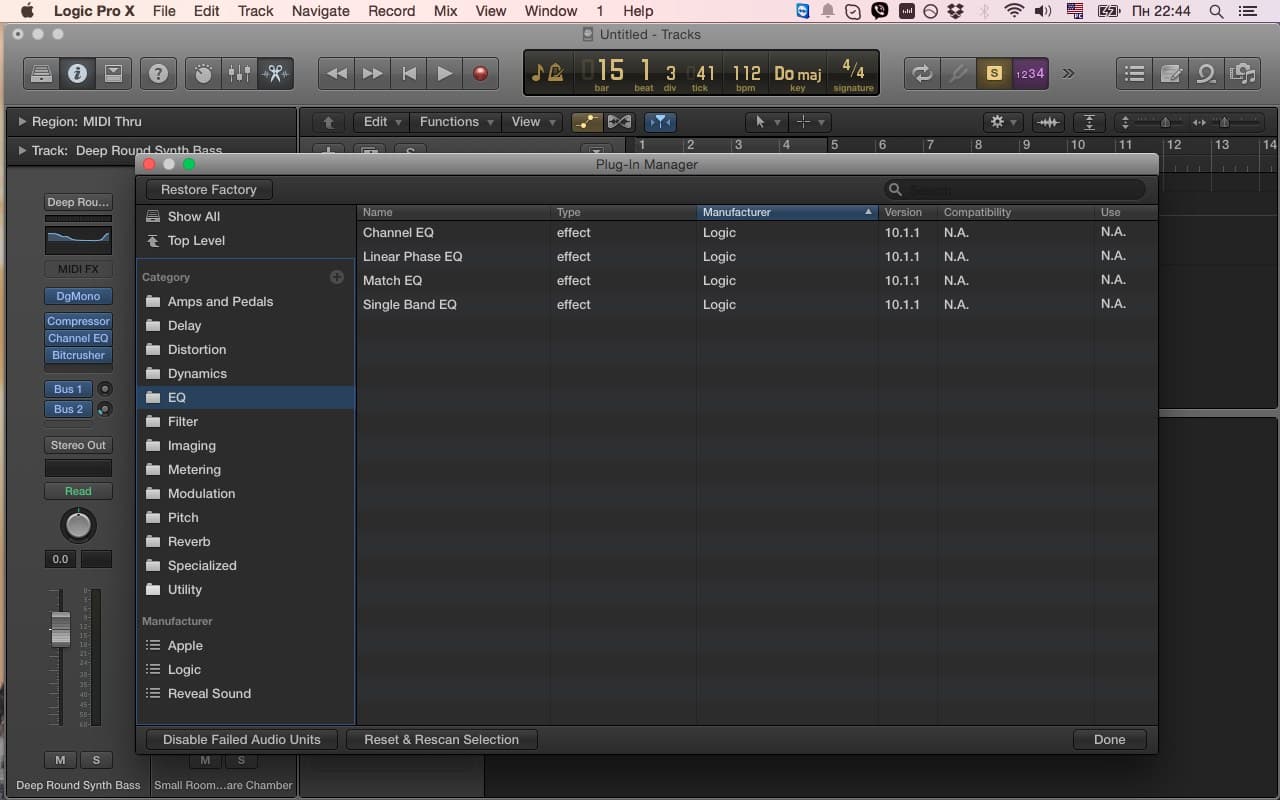Open the pointer tool dropdown
Image resolution: width=1280 pixels, height=800 pixels.
766,122
